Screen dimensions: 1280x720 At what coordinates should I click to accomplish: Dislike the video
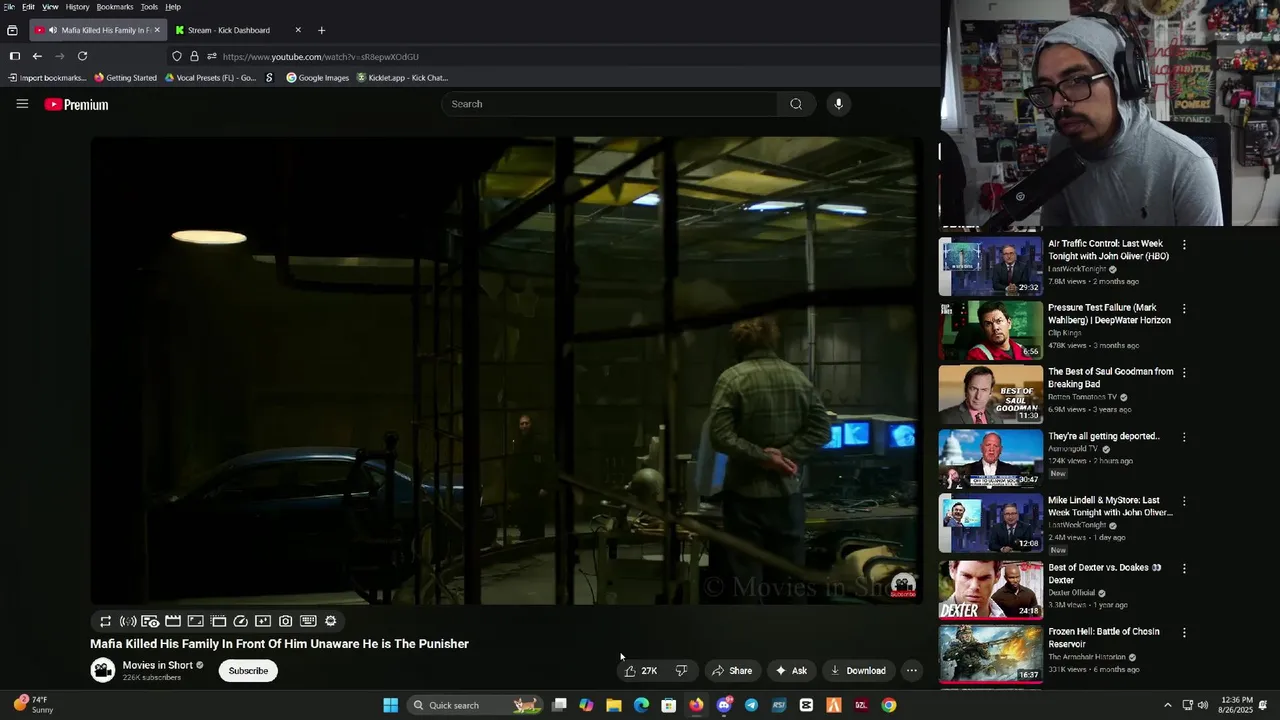click(x=681, y=671)
